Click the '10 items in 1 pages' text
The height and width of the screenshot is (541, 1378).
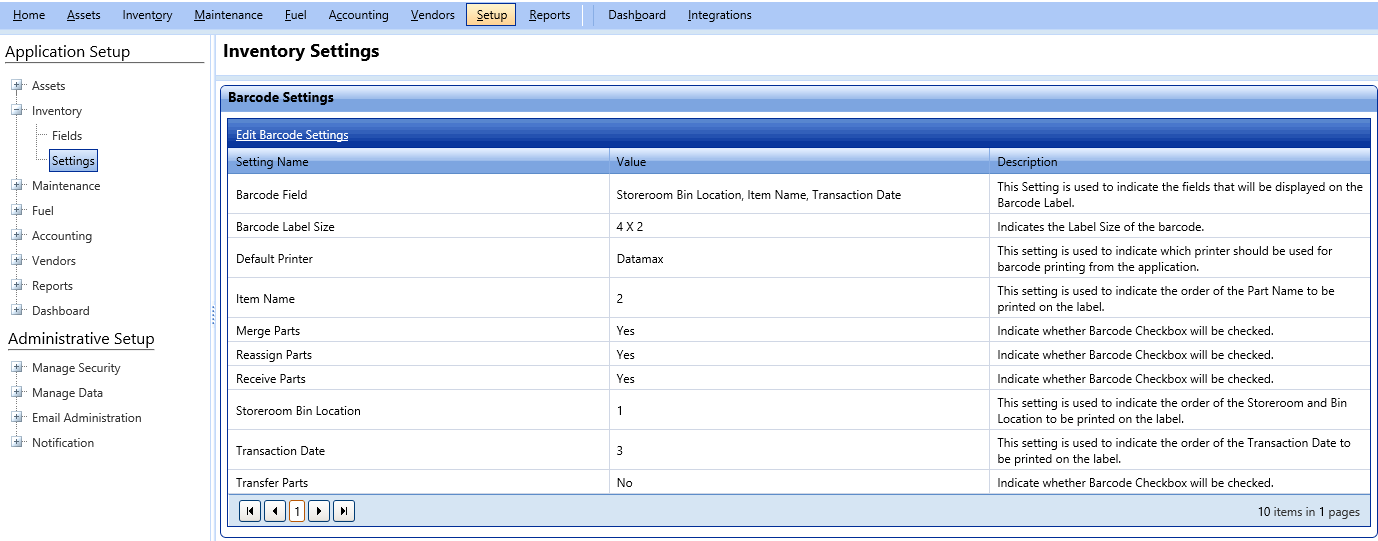click(x=1309, y=512)
